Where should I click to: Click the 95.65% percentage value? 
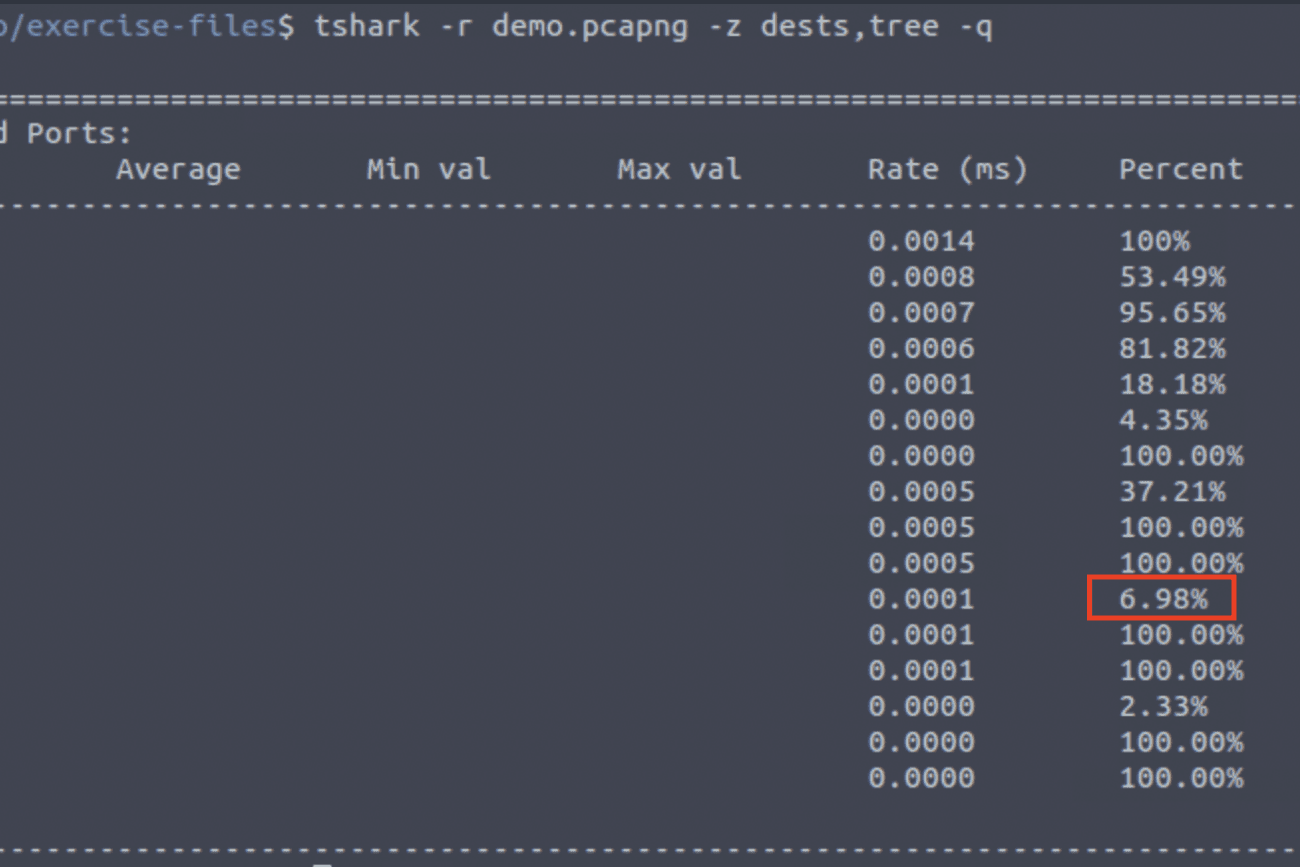[x=1172, y=312]
